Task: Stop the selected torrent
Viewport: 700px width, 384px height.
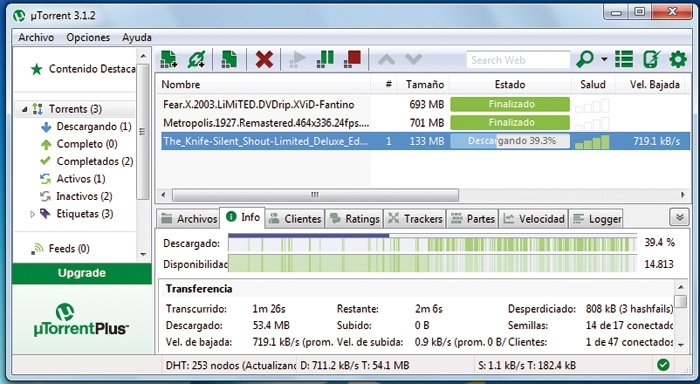Action: (353, 59)
